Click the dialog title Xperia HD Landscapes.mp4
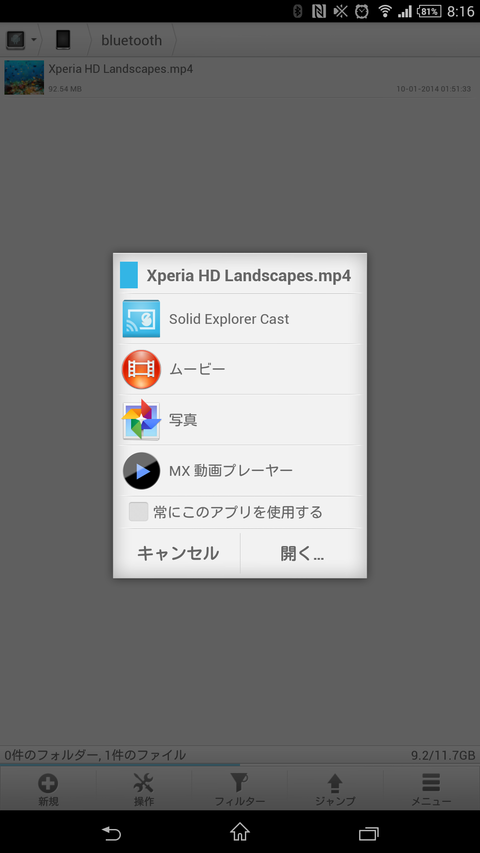Image resolution: width=480 pixels, height=853 pixels. click(x=249, y=275)
